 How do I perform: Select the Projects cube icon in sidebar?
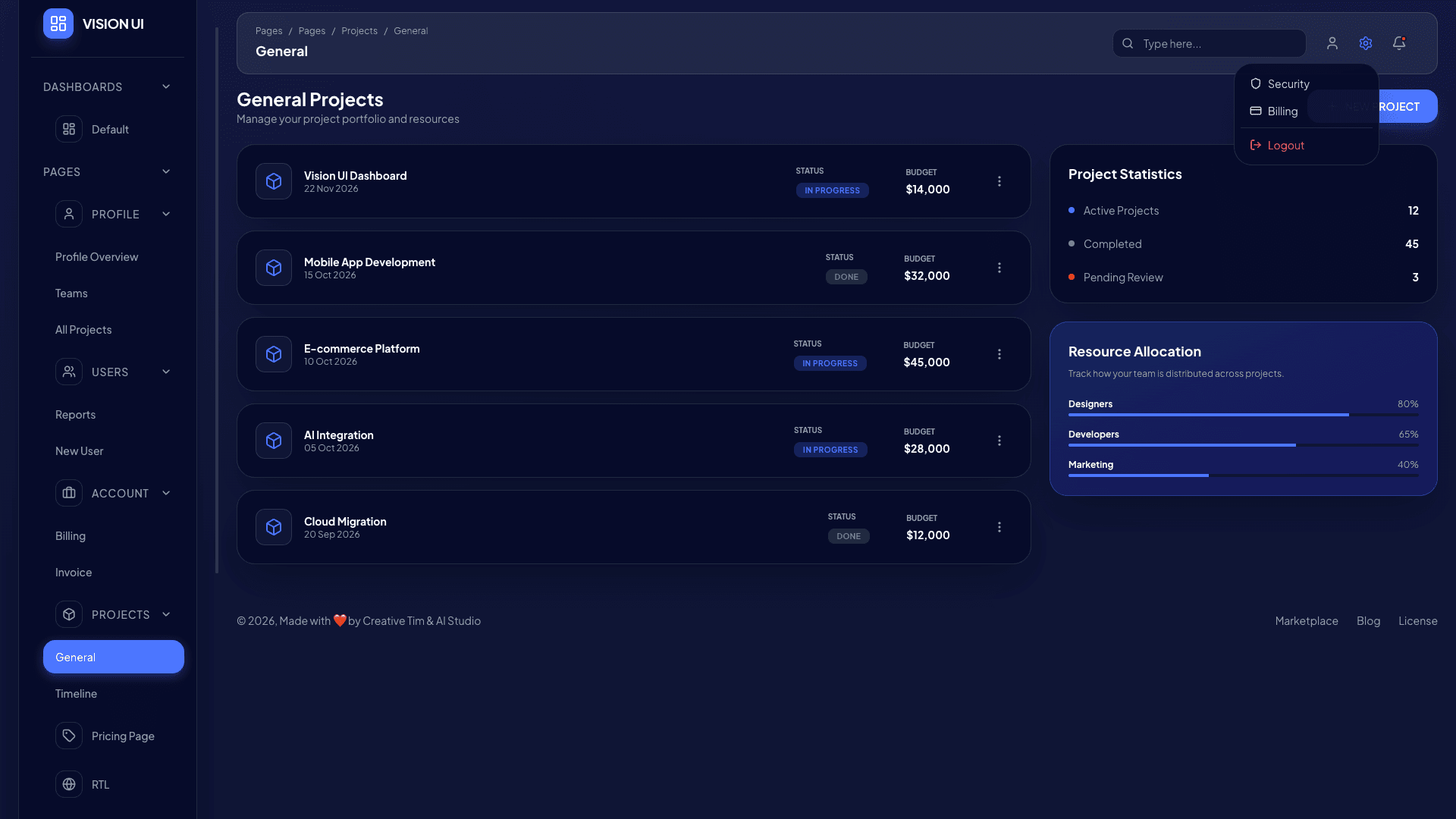(x=68, y=614)
